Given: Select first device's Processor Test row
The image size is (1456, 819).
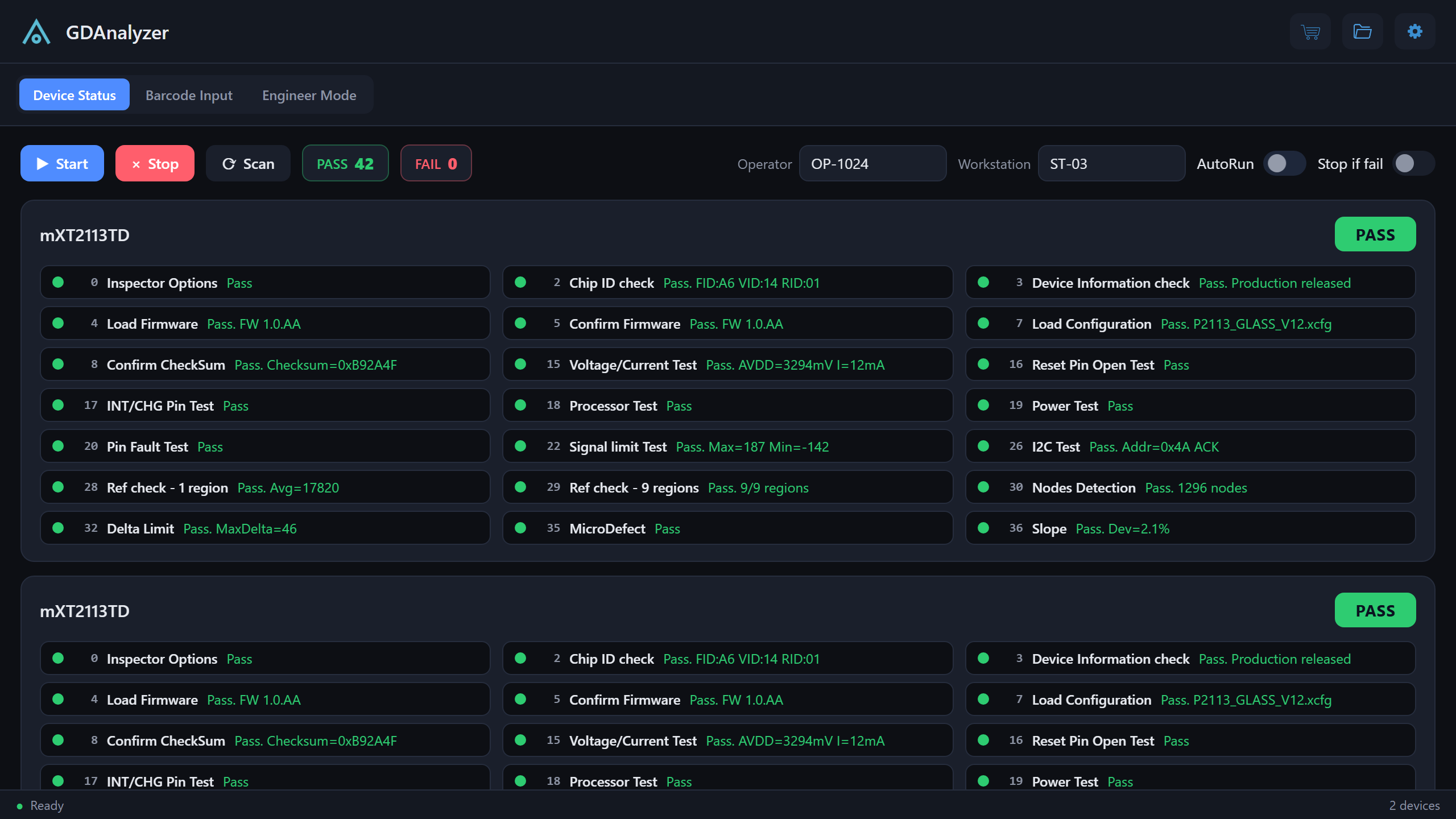Looking at the screenshot, I should click(x=727, y=406).
